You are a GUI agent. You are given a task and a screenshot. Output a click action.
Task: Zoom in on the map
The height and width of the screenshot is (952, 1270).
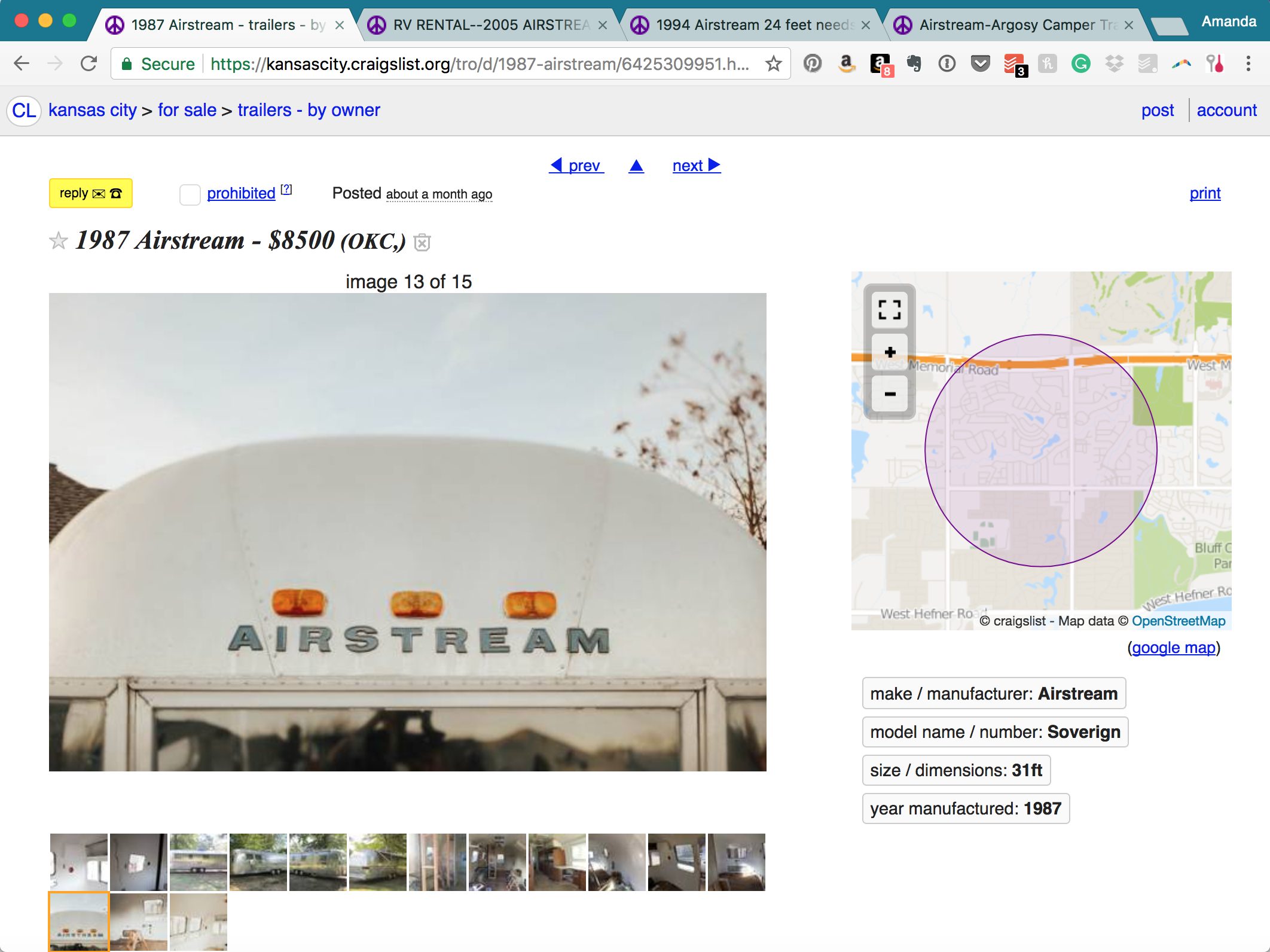[890, 352]
